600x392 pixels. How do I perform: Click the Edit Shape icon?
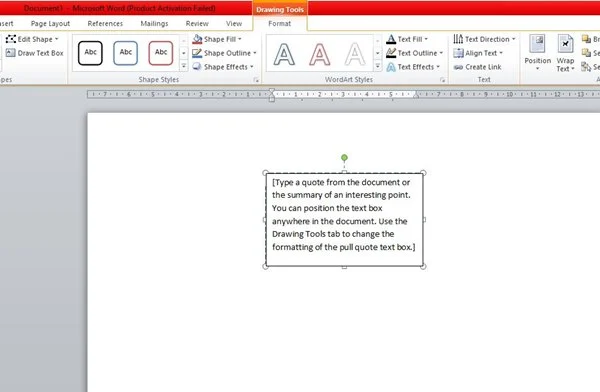point(11,39)
